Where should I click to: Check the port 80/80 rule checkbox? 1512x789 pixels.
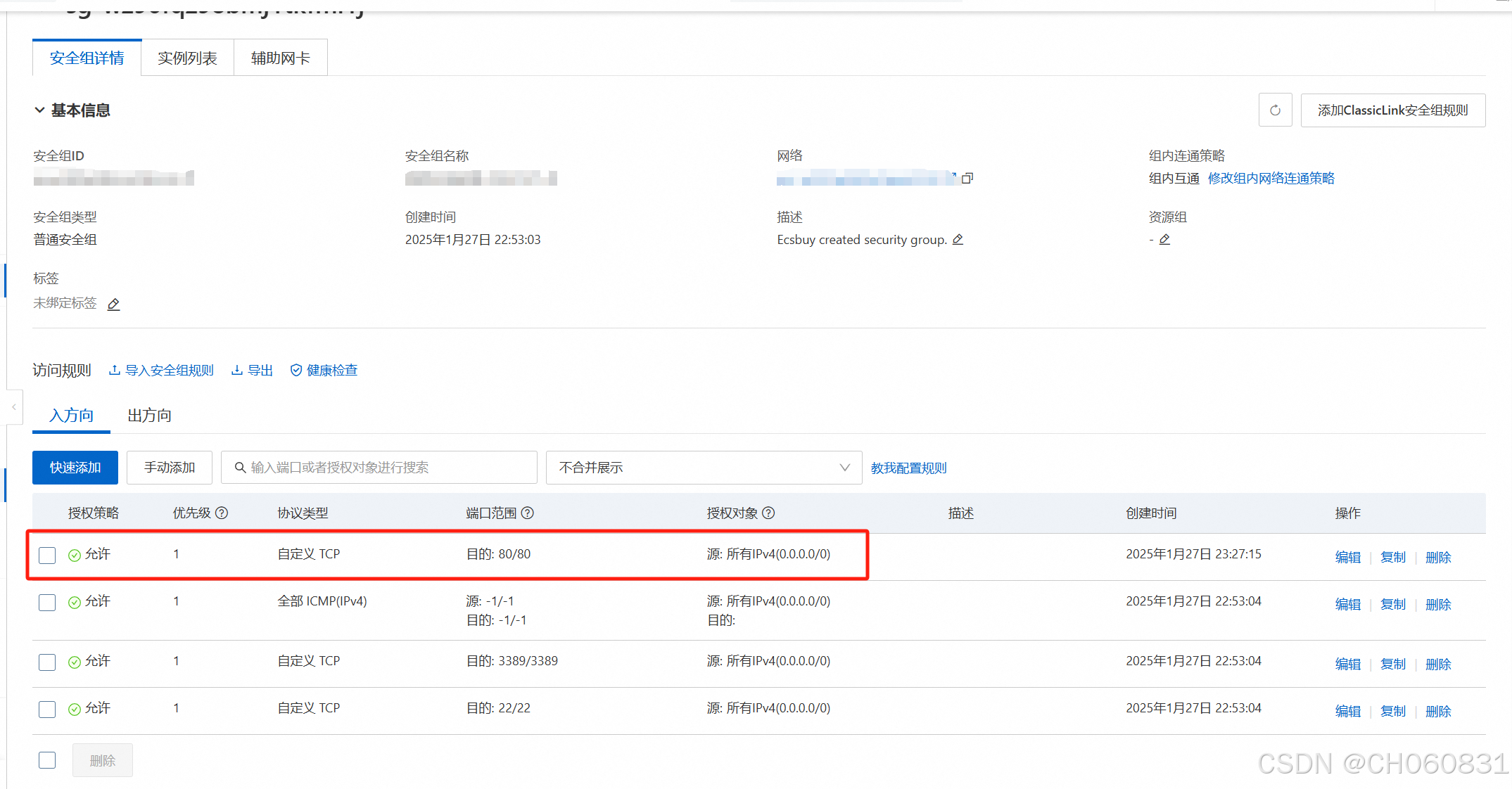click(x=47, y=556)
